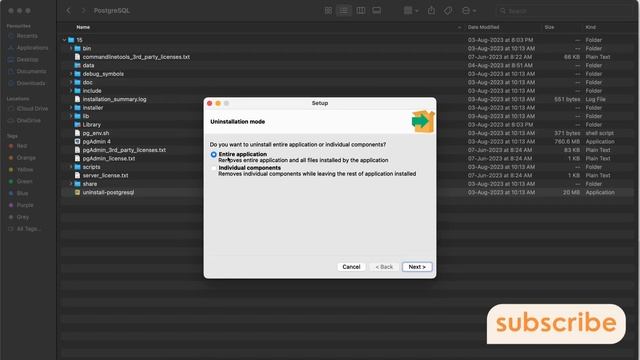Expand the doc folder
Screen dimensions: 640x360
tap(71, 82)
